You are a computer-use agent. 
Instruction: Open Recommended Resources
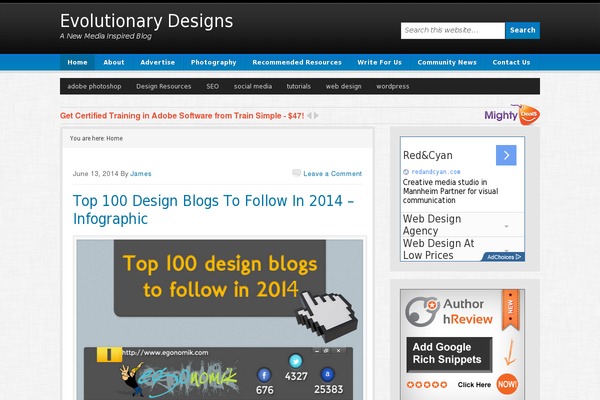click(297, 62)
